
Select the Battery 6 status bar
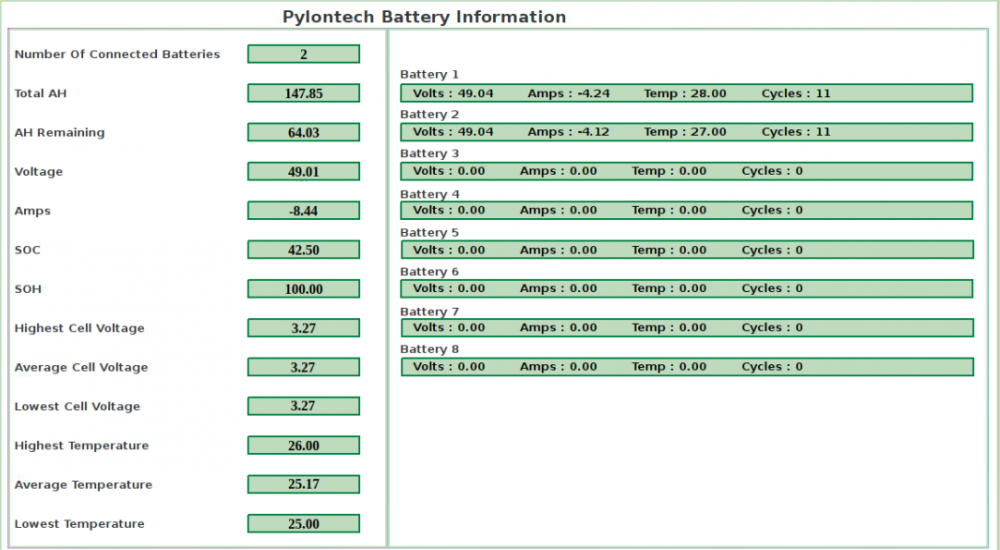(x=687, y=288)
